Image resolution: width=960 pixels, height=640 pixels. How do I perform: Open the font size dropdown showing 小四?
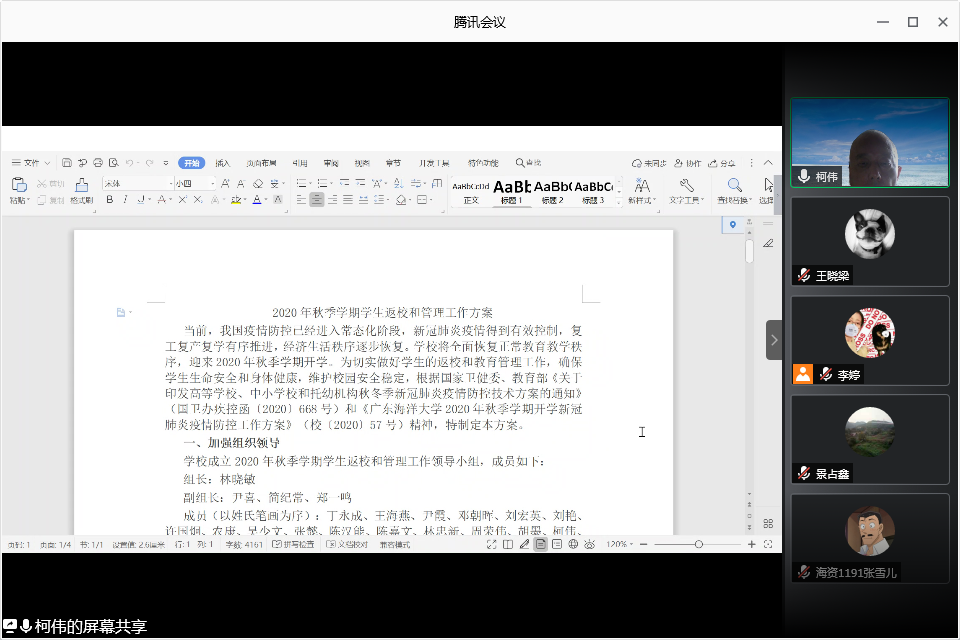pyautogui.click(x=194, y=184)
